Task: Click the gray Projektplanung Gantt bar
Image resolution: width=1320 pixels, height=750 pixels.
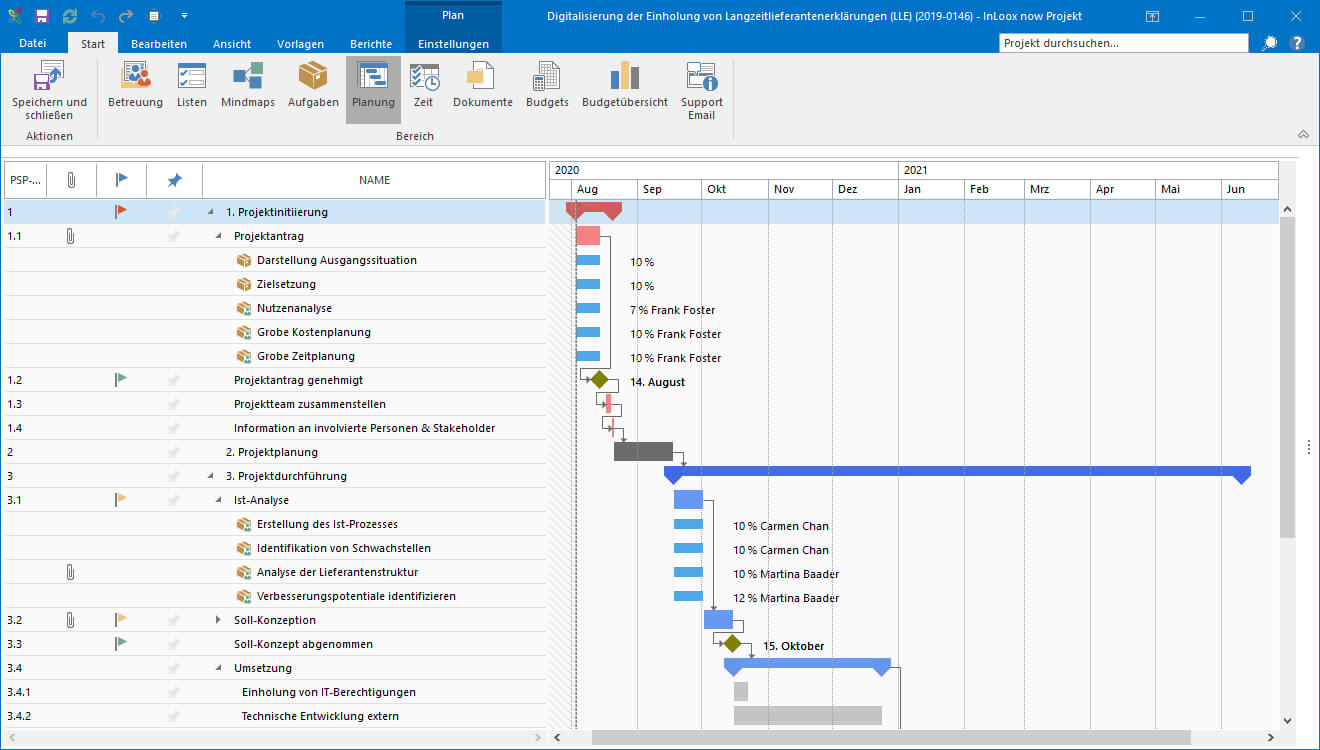Action: pos(643,452)
